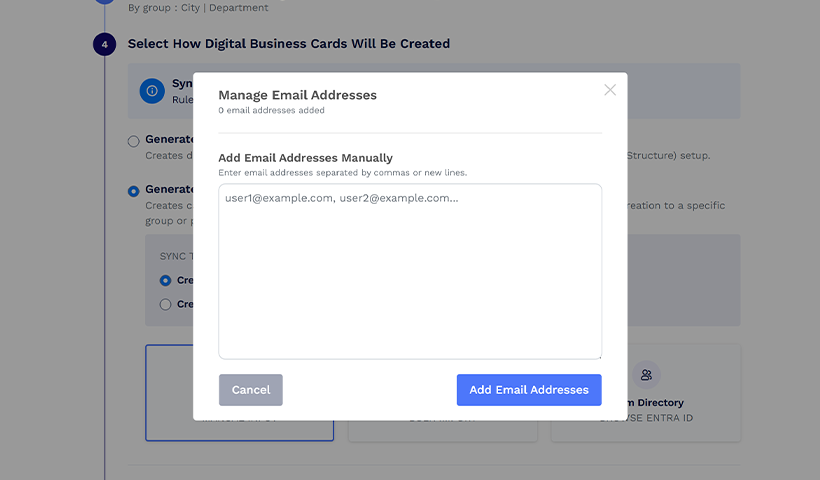820x480 pixels.
Task: Select the second, checked Generate radio option
Action: click(134, 191)
